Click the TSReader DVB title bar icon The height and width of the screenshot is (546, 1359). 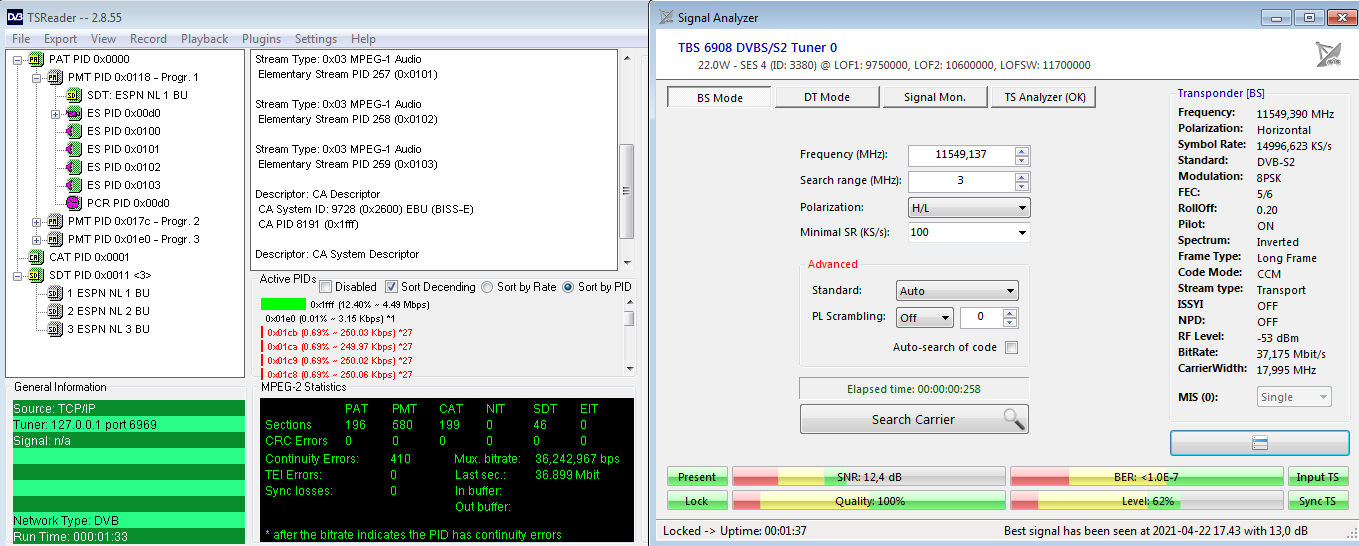click(15, 17)
